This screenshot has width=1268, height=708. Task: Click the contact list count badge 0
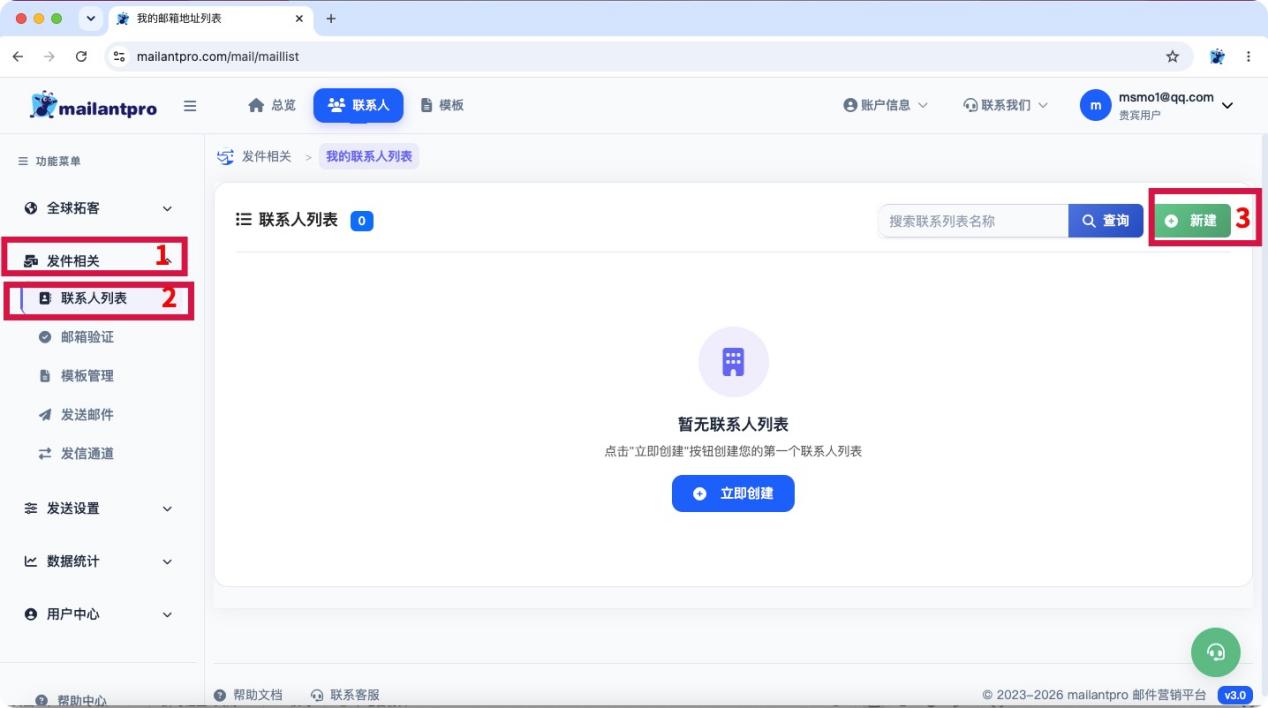[362, 221]
